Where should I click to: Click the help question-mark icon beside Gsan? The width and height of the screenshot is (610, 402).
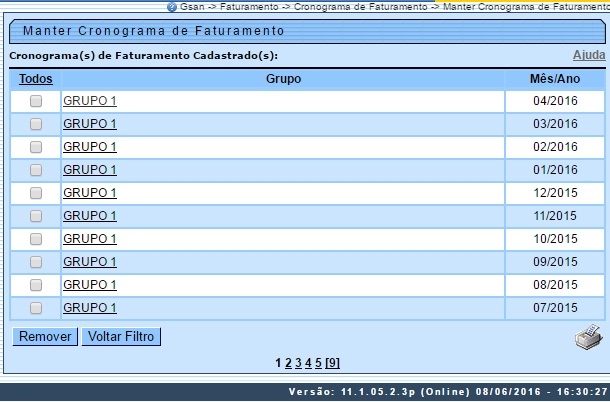(172, 7)
